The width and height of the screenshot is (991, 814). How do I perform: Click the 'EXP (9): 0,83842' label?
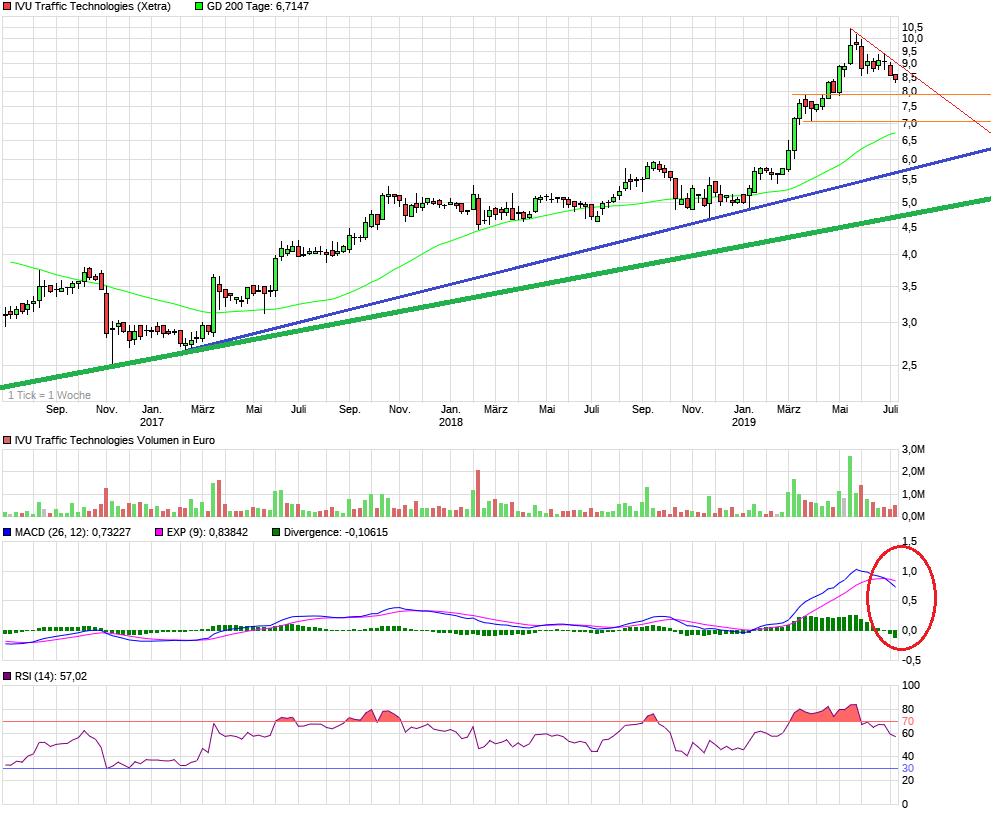tap(207, 533)
